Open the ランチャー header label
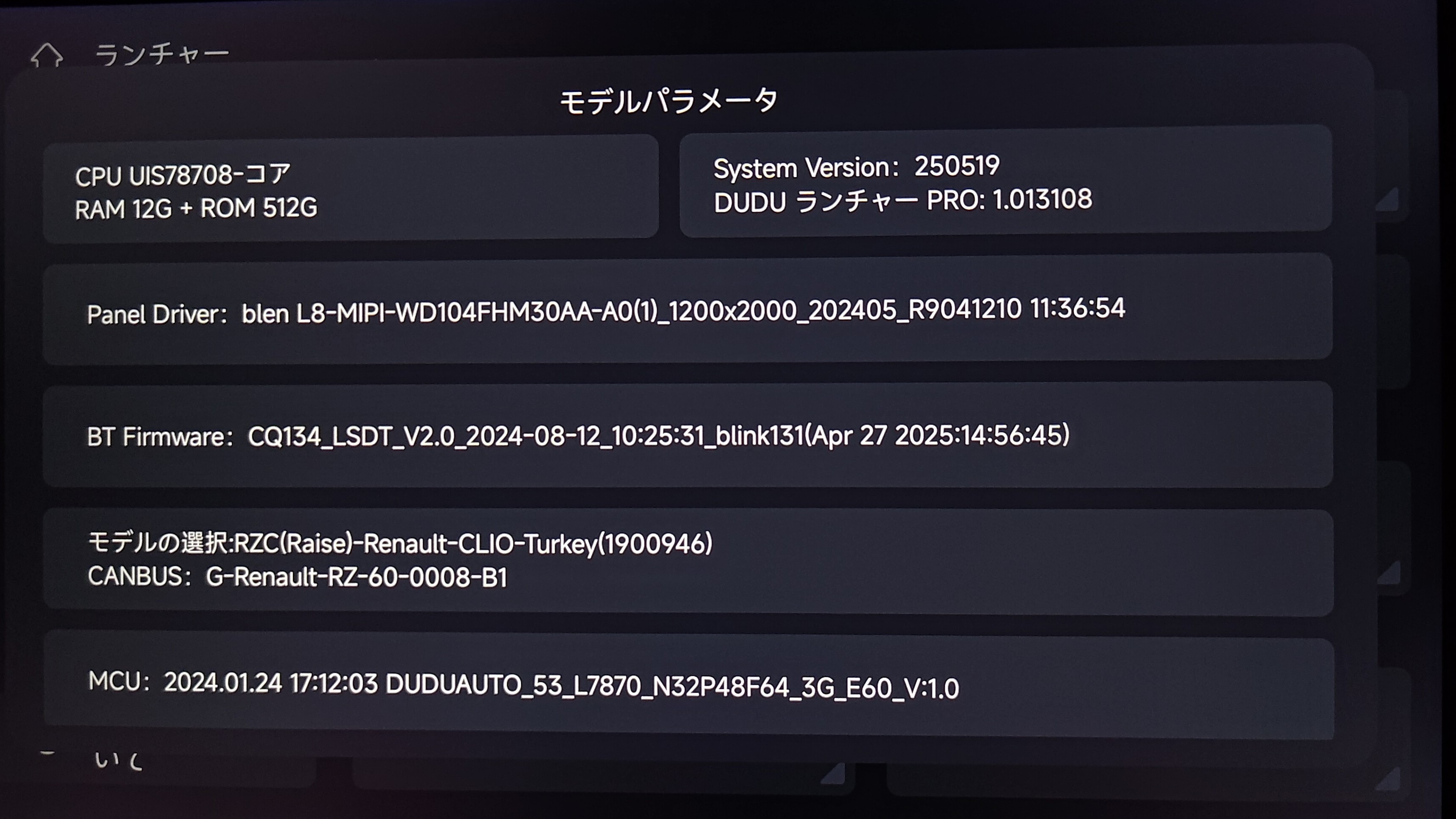This screenshot has width=1456, height=819. pos(162,55)
